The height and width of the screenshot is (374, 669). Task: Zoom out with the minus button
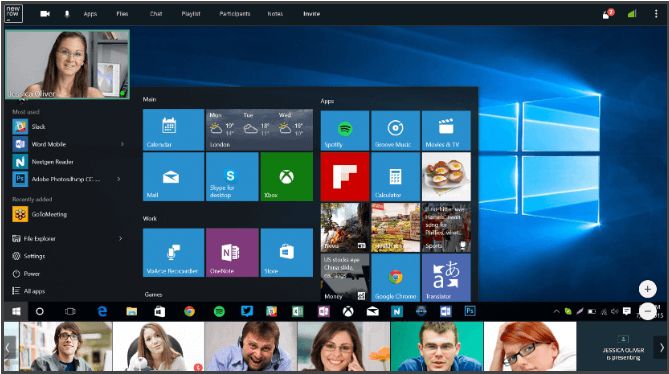click(647, 311)
